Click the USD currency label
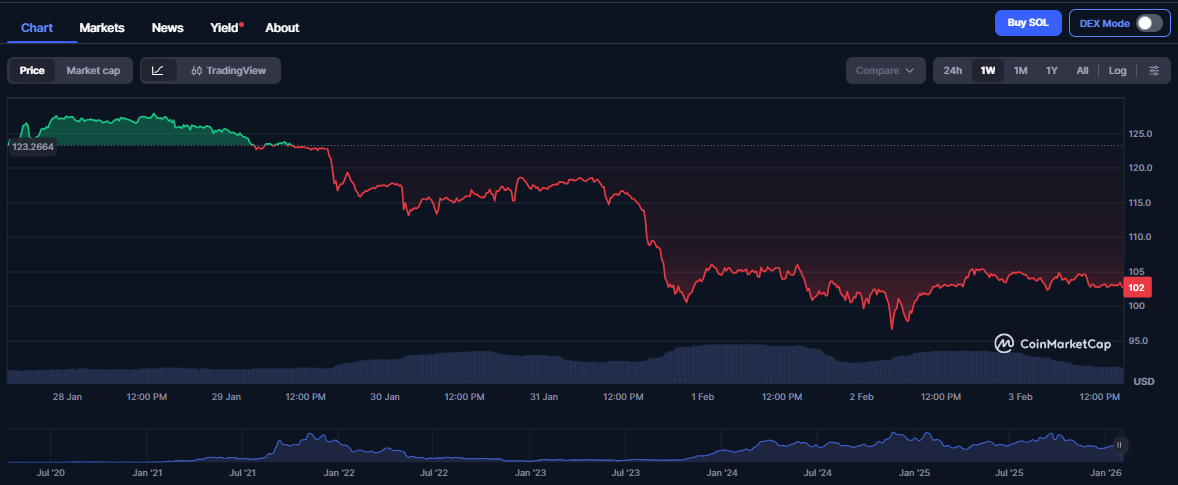 1143,381
